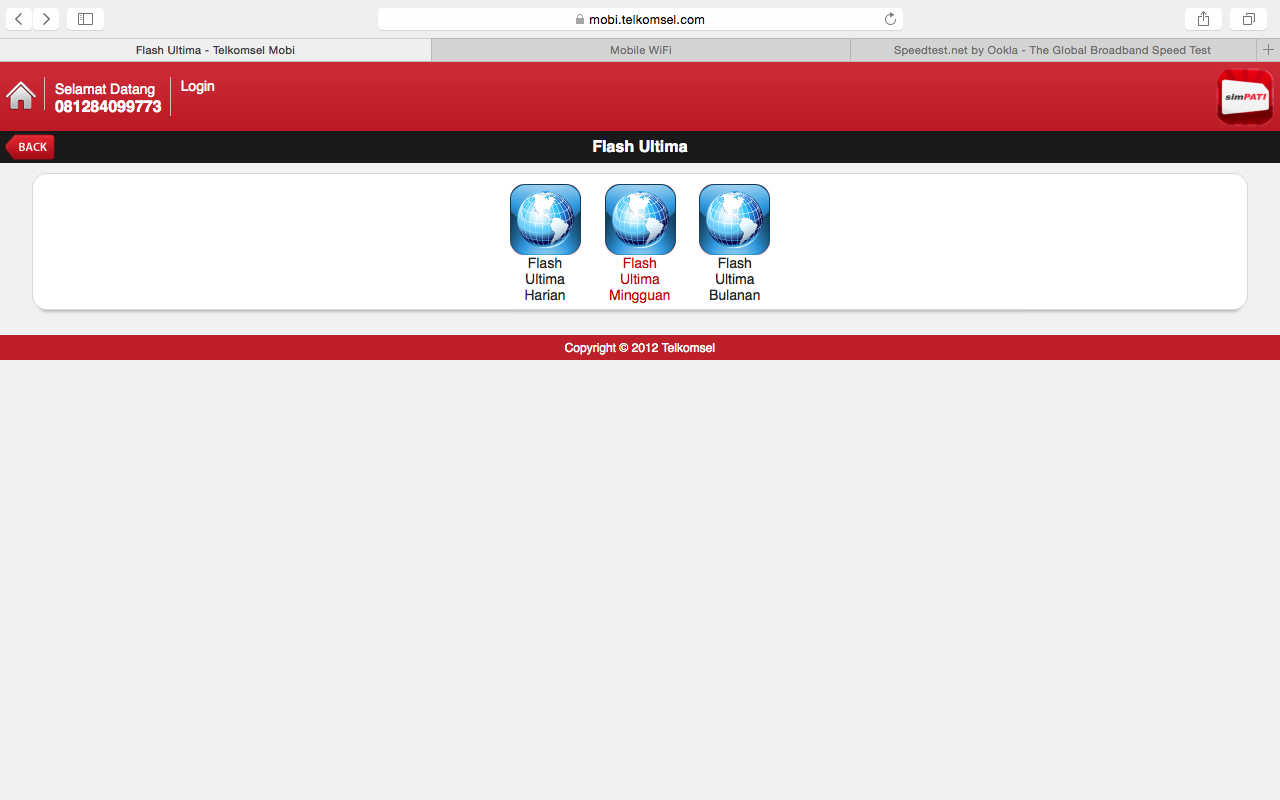
Task: Open the Safari share menu
Action: (1203, 19)
